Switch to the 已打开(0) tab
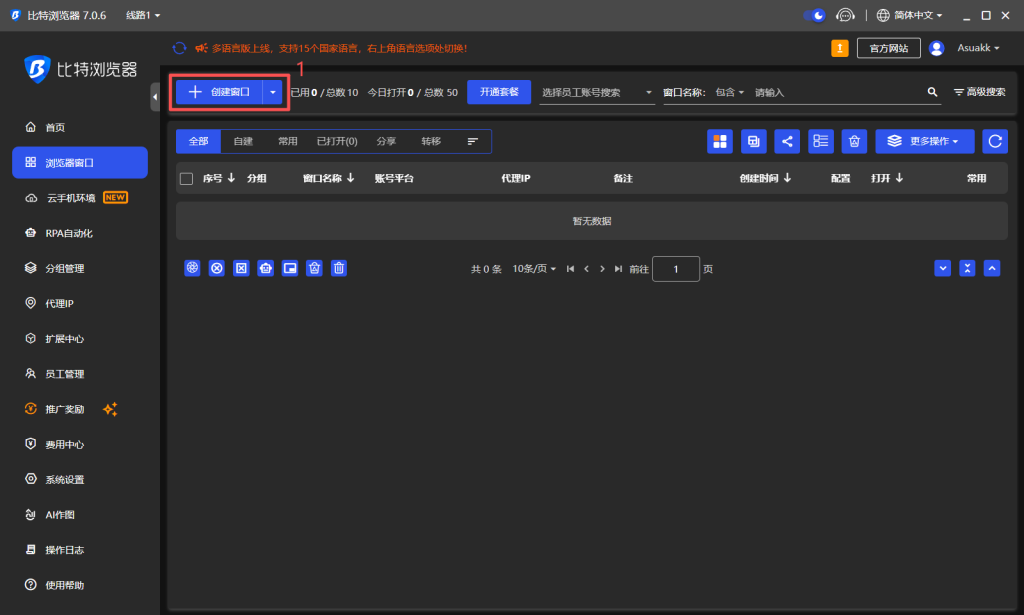The width and height of the screenshot is (1024, 615). tap(337, 141)
